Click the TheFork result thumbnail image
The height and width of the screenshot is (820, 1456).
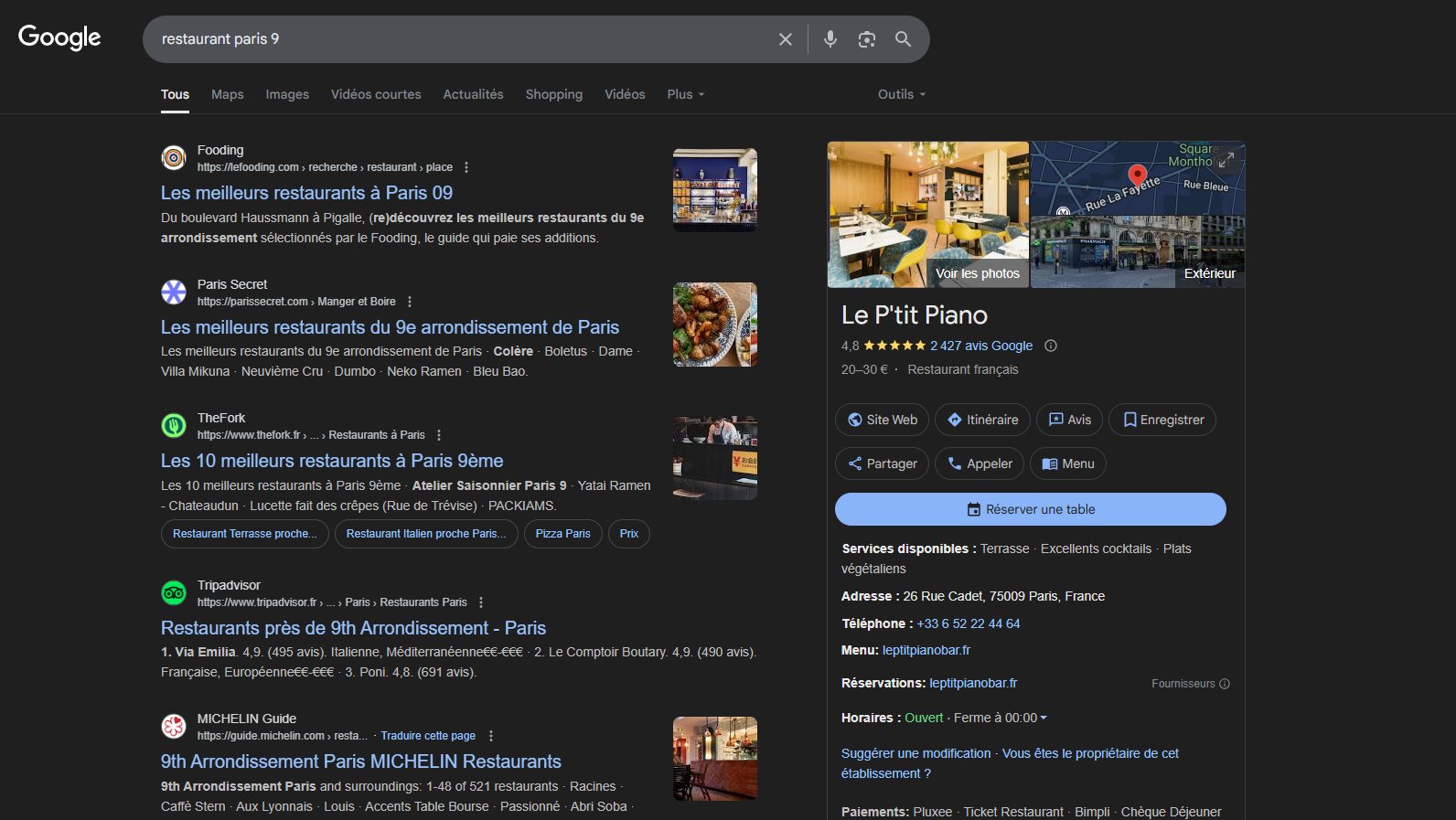(715, 458)
